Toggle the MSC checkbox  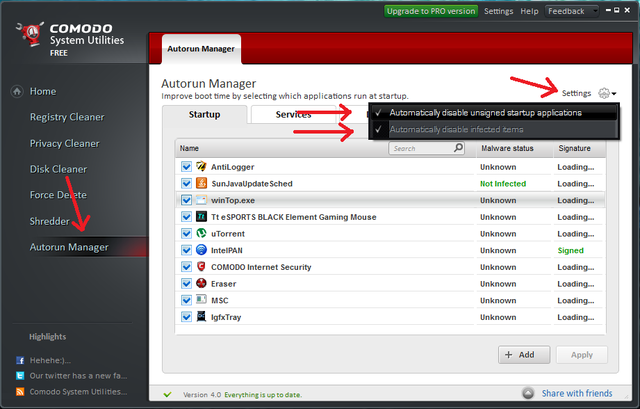point(187,300)
